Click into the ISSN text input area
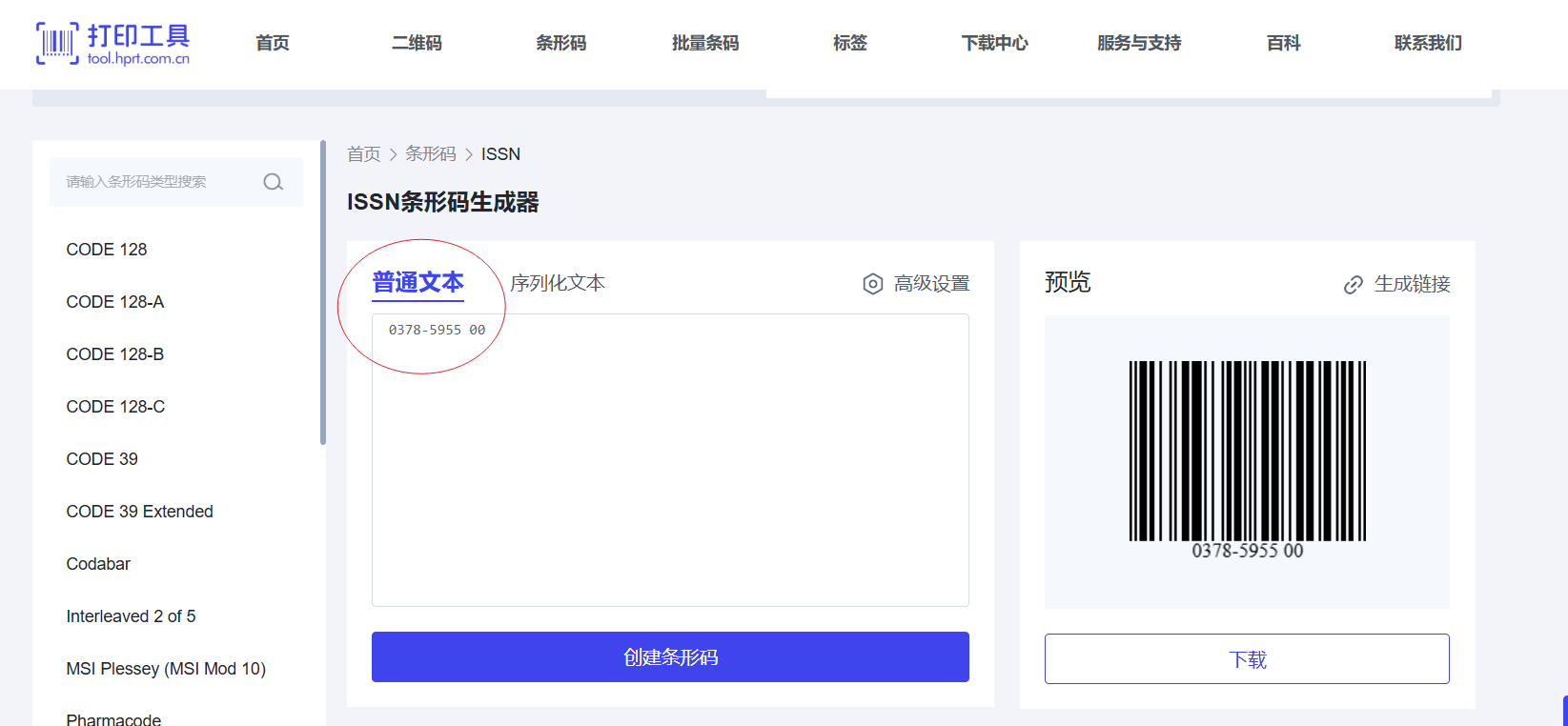 [x=670, y=460]
